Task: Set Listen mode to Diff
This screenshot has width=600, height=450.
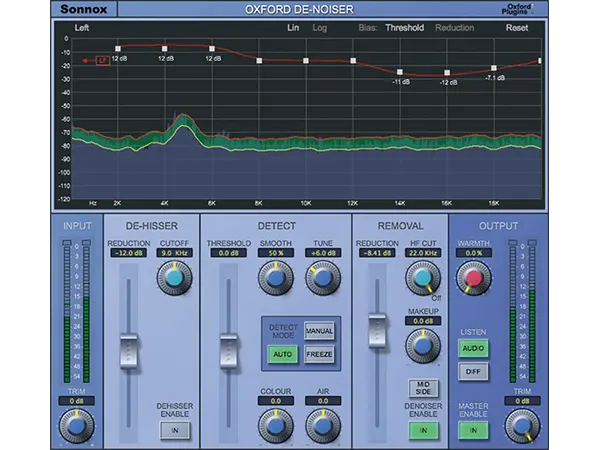Action: pos(473,372)
